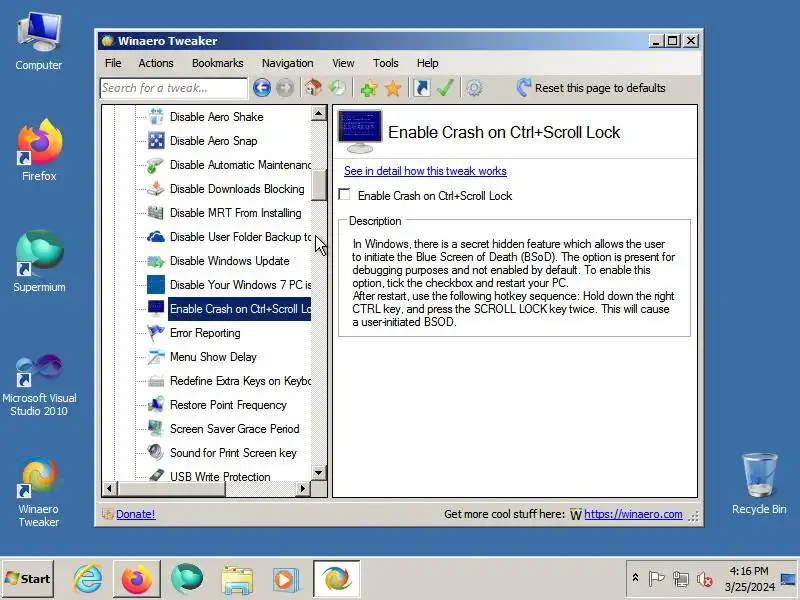Add this tweak to bookmarks (green plus star)
The width and height of the screenshot is (800, 600).
(369, 88)
